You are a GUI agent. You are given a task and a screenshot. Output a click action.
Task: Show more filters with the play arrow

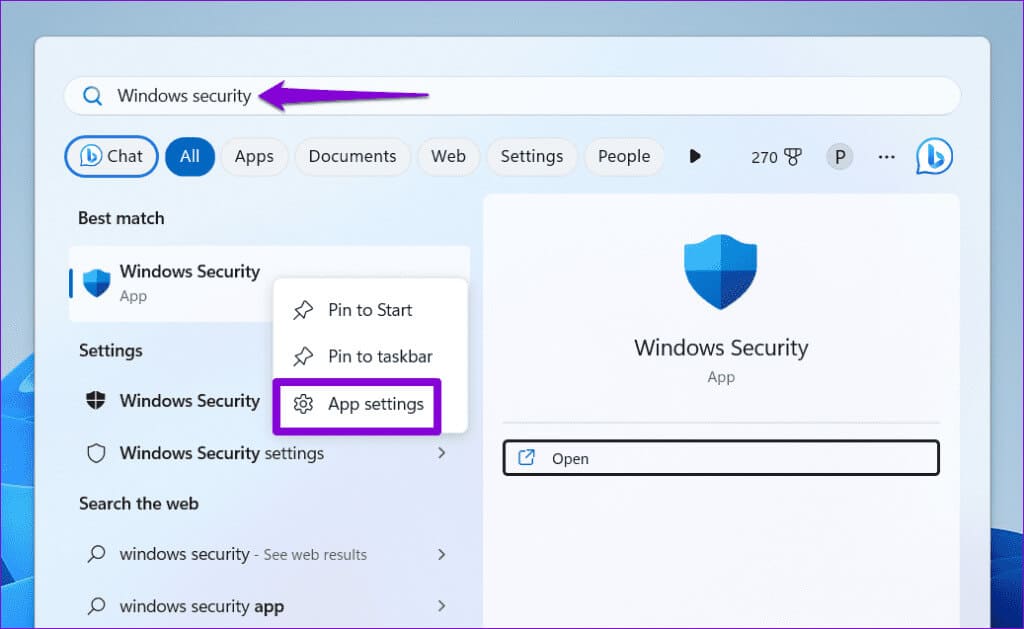(x=695, y=157)
